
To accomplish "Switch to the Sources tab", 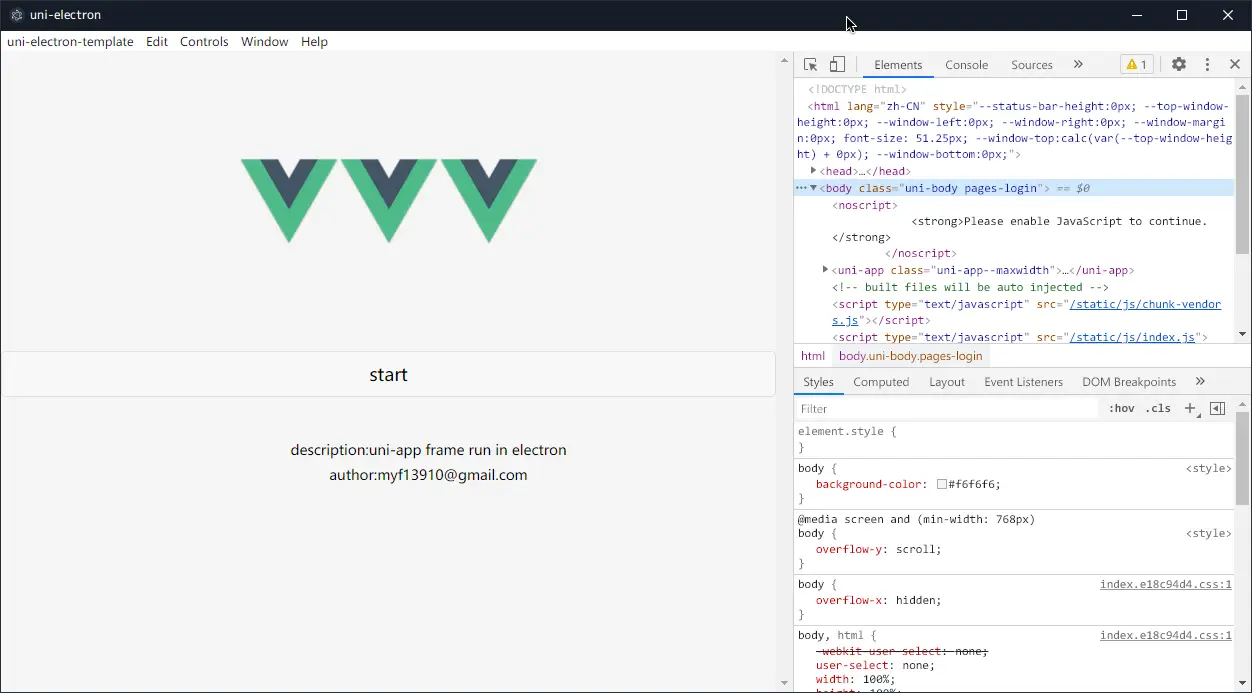I will (1032, 64).
